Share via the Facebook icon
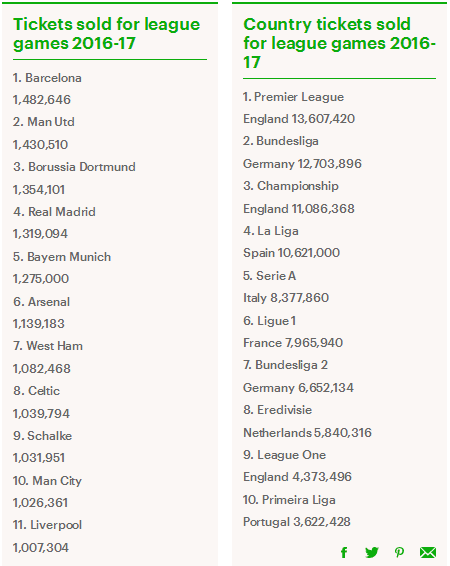 coord(344,552)
